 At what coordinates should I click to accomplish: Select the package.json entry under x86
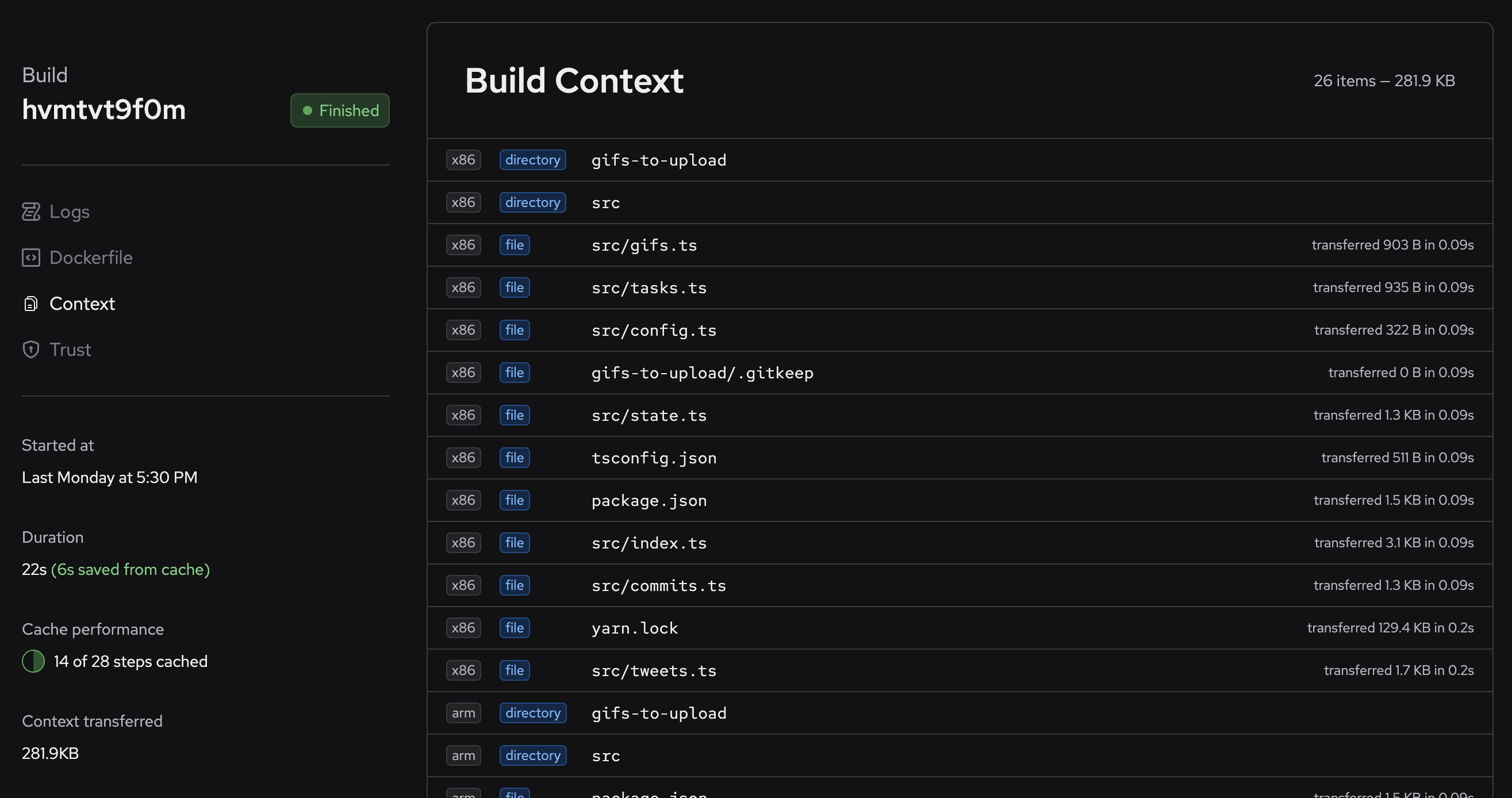tap(648, 501)
